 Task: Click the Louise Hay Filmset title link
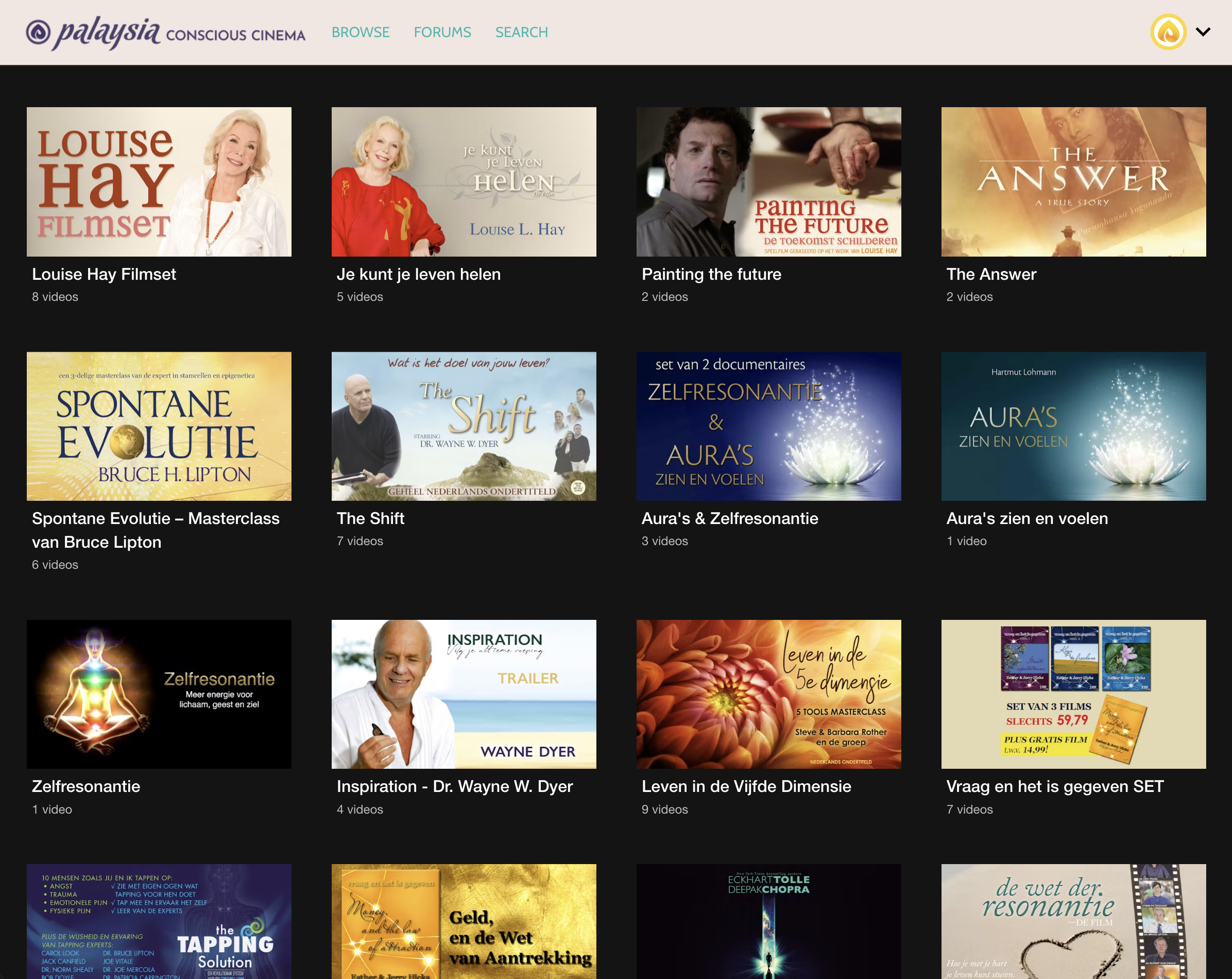pyautogui.click(x=104, y=274)
